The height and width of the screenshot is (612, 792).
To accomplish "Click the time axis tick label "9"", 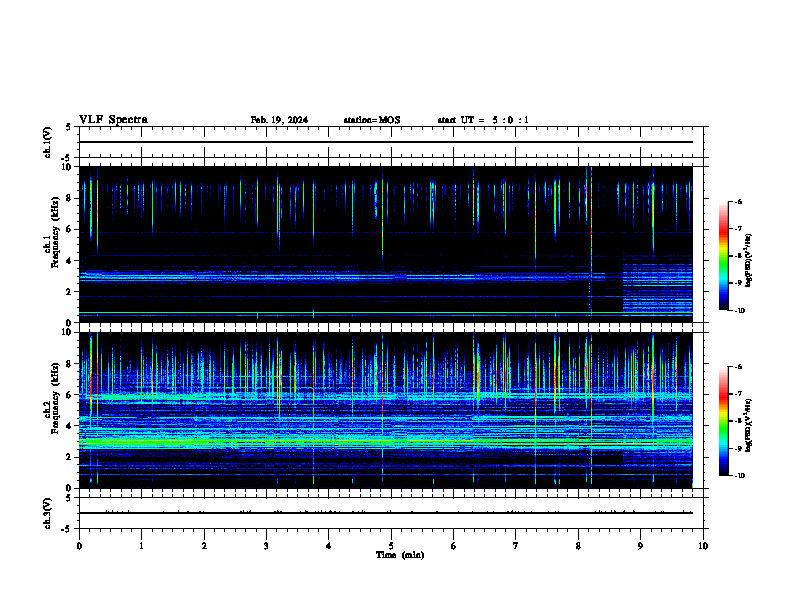I will tap(640, 546).
